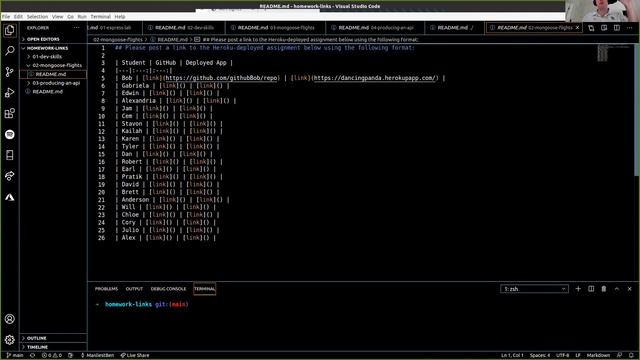640x360 pixels.
Task: Open the View menu
Action: (58, 17)
